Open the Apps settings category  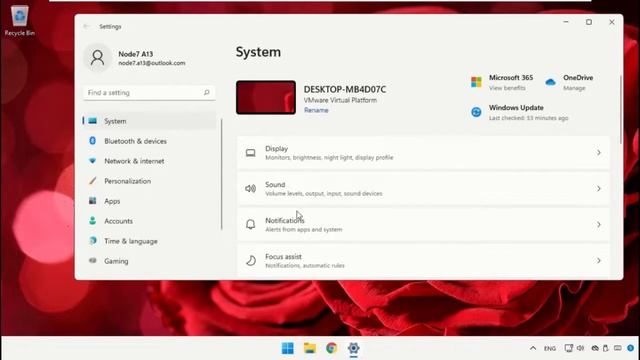click(x=149, y=201)
